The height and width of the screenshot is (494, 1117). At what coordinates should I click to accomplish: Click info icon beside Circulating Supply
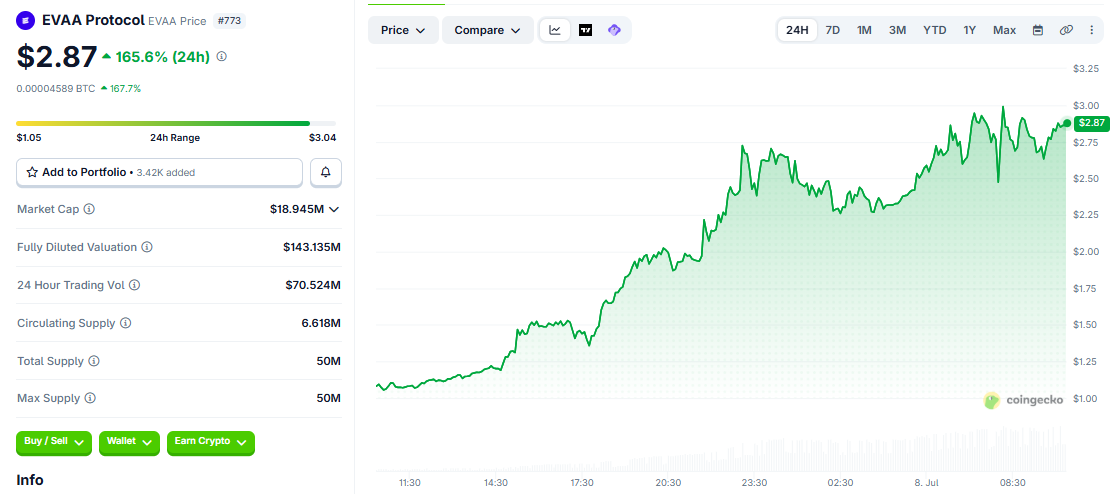click(125, 323)
